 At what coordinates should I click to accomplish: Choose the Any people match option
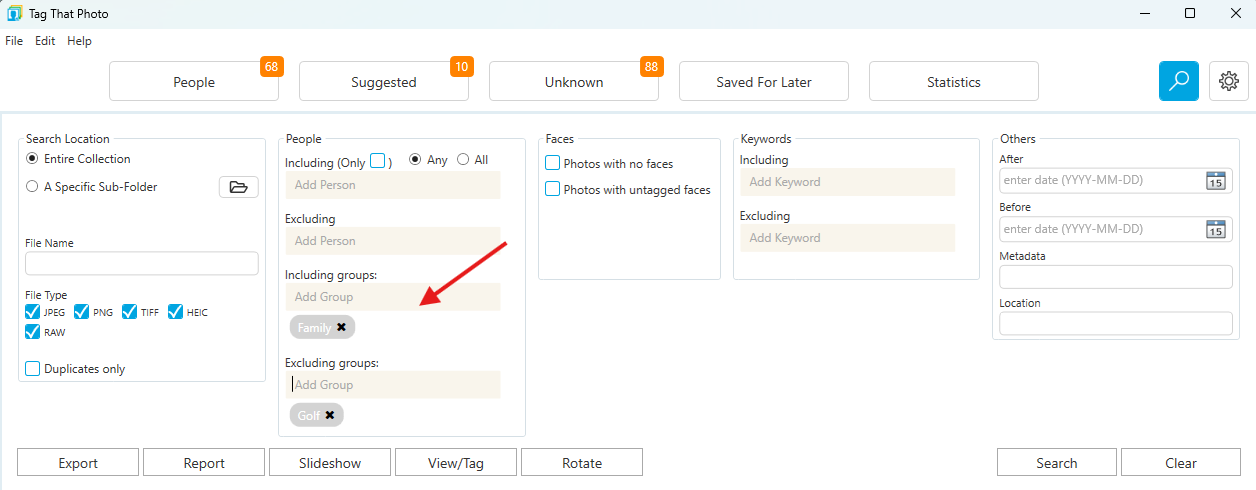[415, 160]
